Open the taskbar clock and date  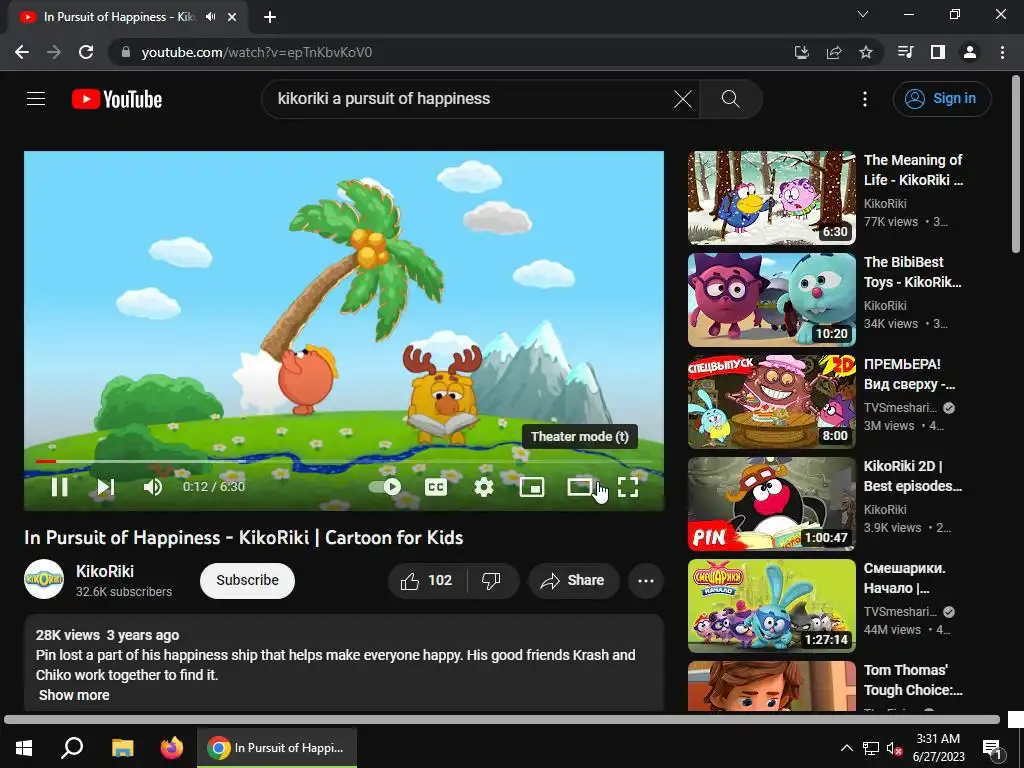click(x=938, y=748)
